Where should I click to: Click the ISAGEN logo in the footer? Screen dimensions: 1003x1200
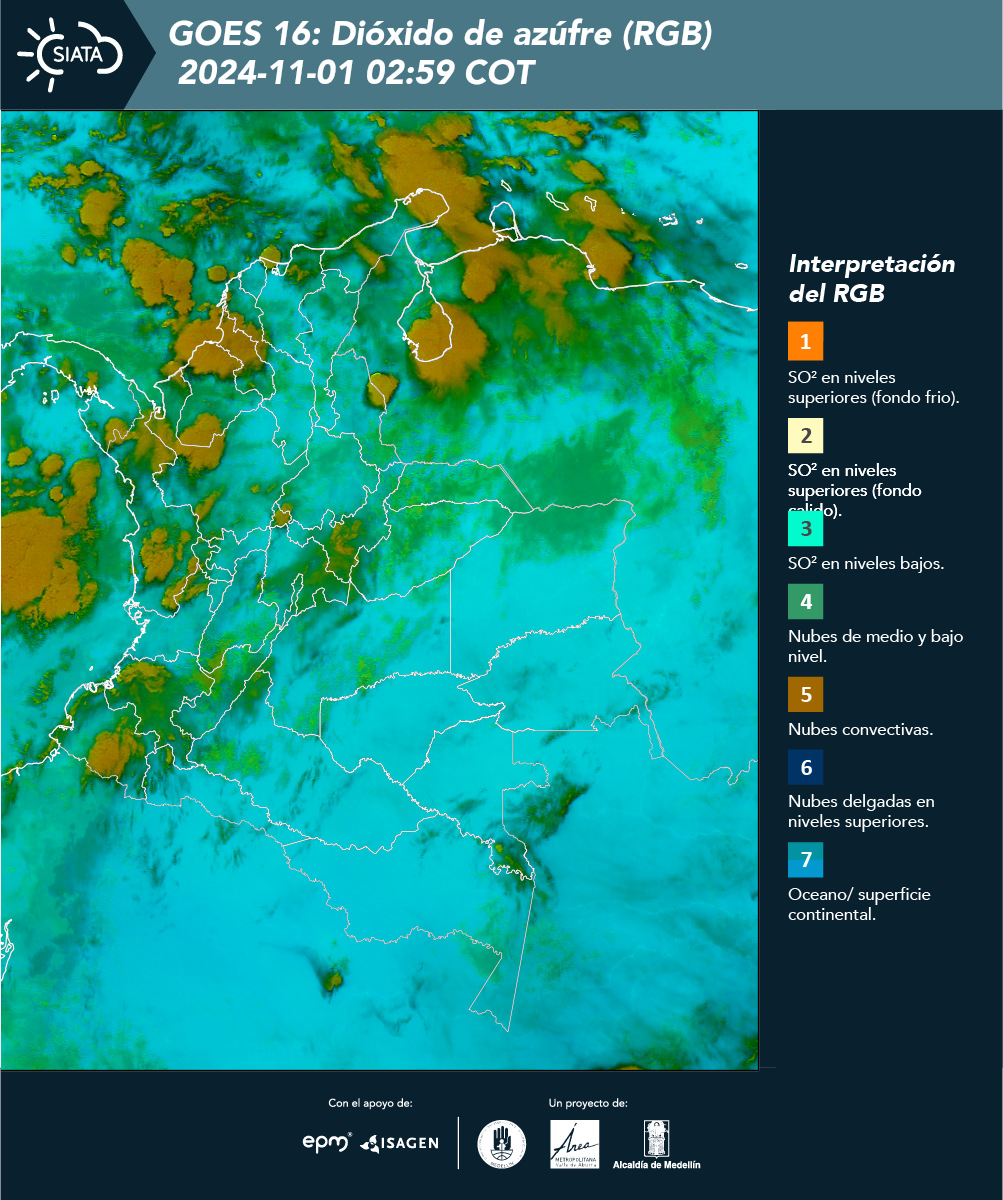coord(399,1143)
